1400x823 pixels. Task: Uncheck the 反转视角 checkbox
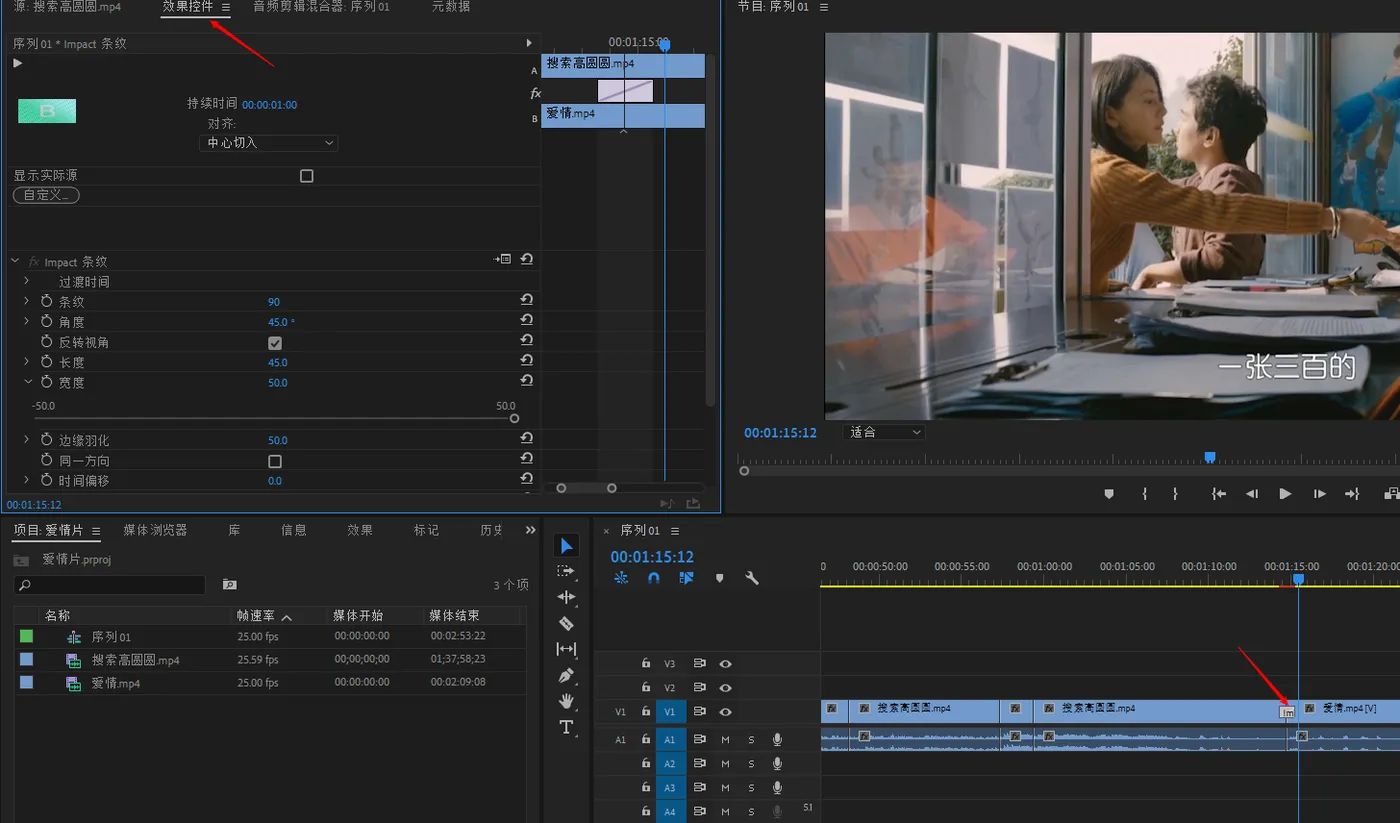tap(275, 342)
